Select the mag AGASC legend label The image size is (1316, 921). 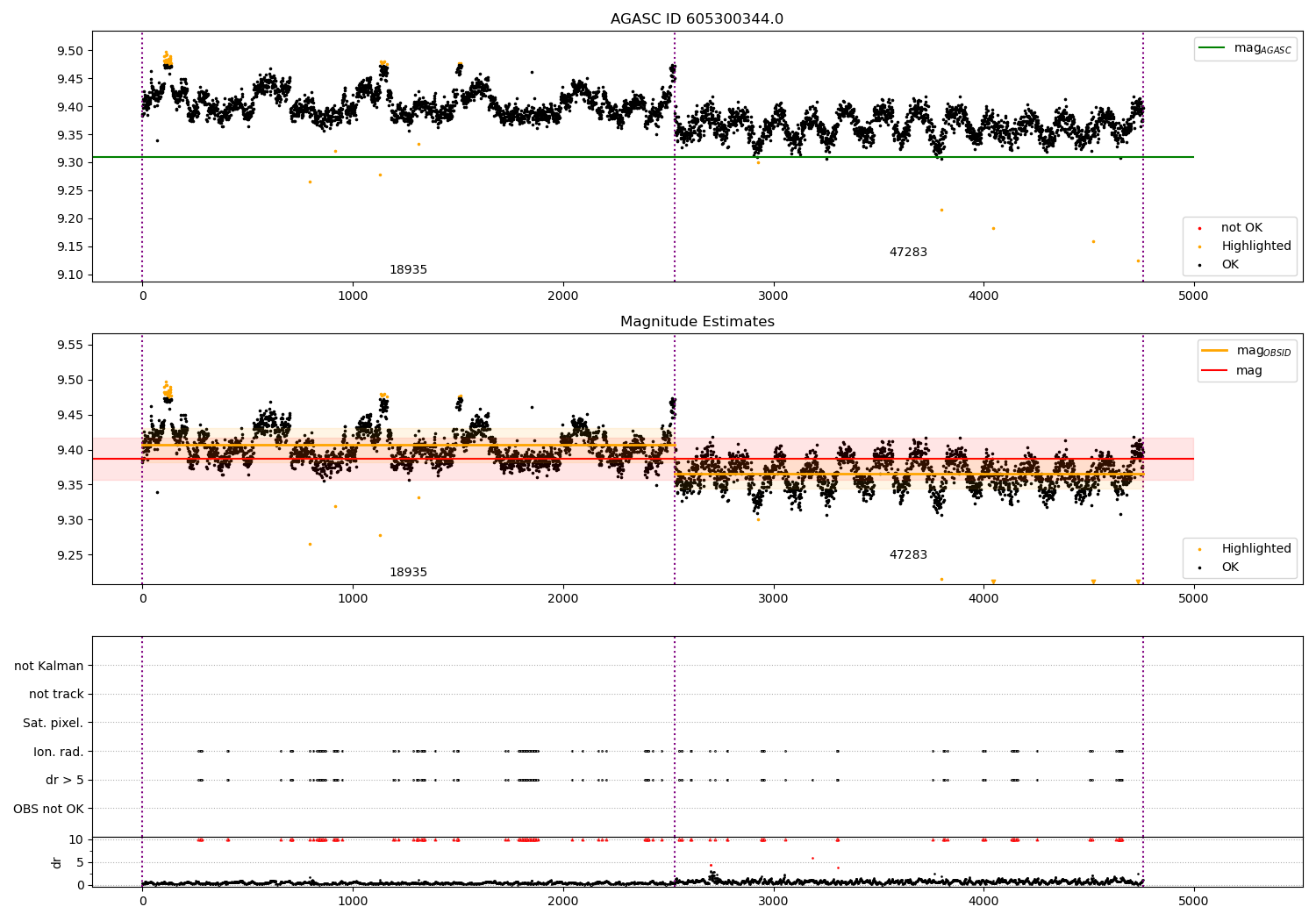[1262, 48]
